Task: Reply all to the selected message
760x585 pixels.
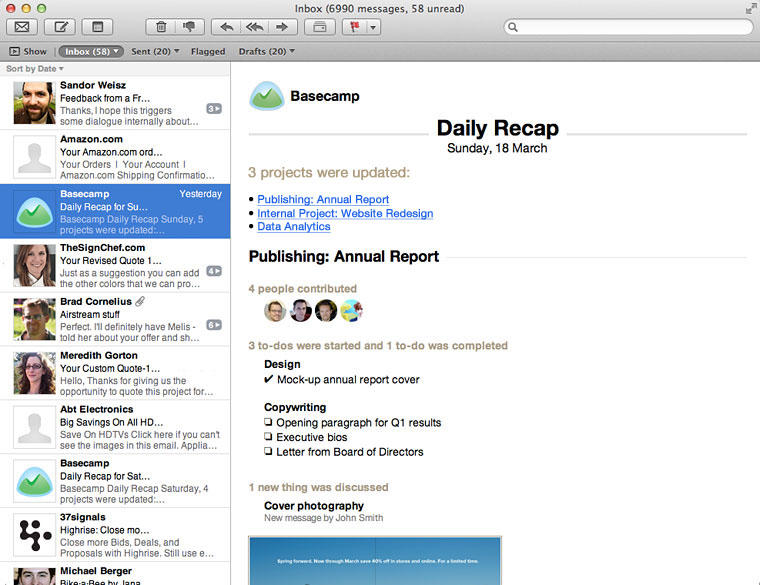Action: (254, 27)
